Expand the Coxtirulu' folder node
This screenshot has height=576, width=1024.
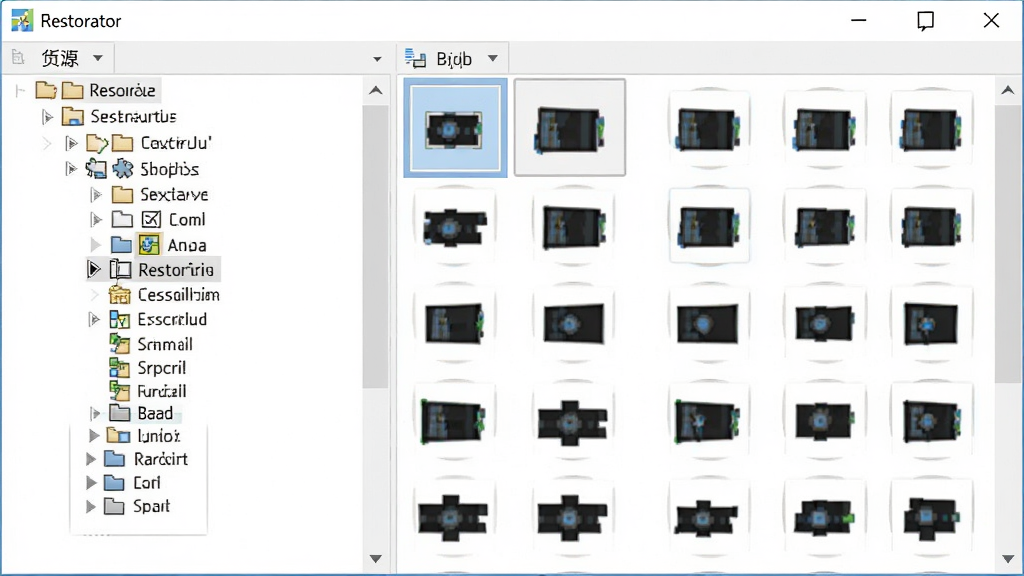[x=72, y=143]
